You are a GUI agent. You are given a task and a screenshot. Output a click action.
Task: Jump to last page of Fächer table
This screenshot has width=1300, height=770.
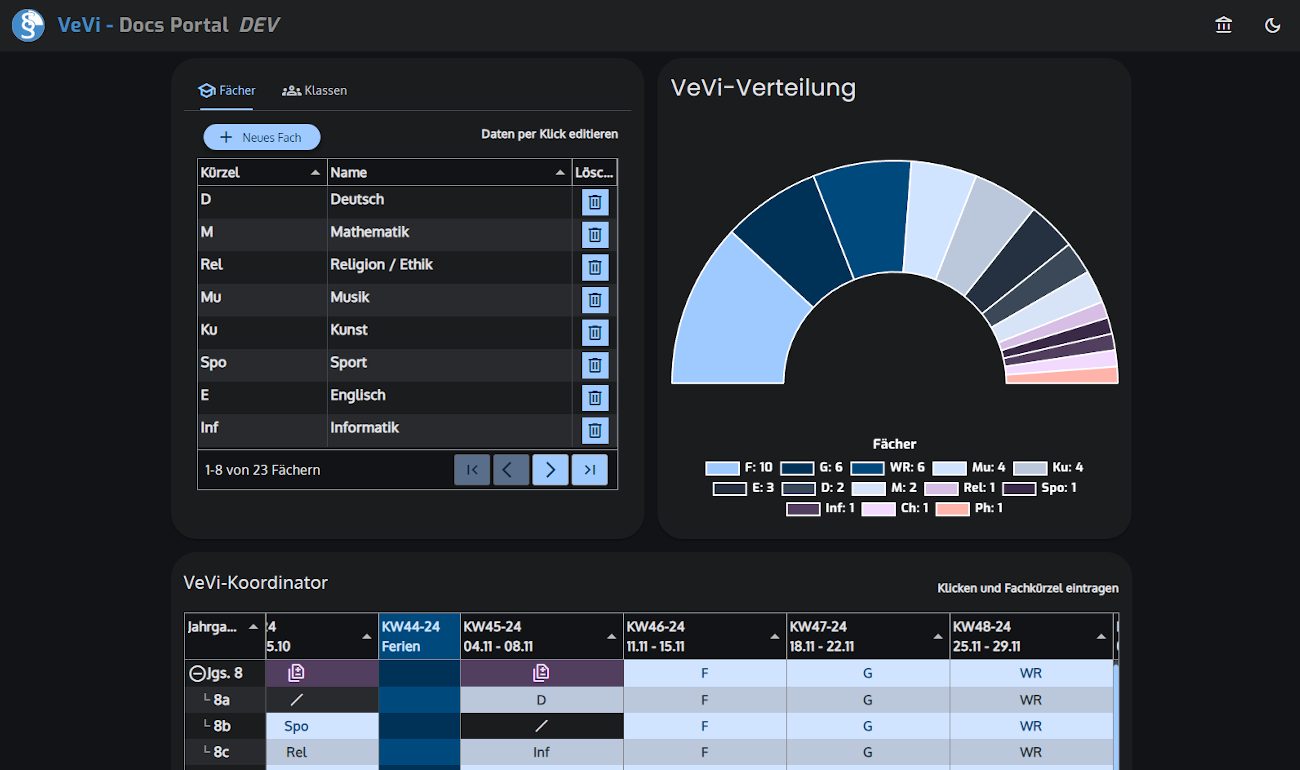pos(589,469)
